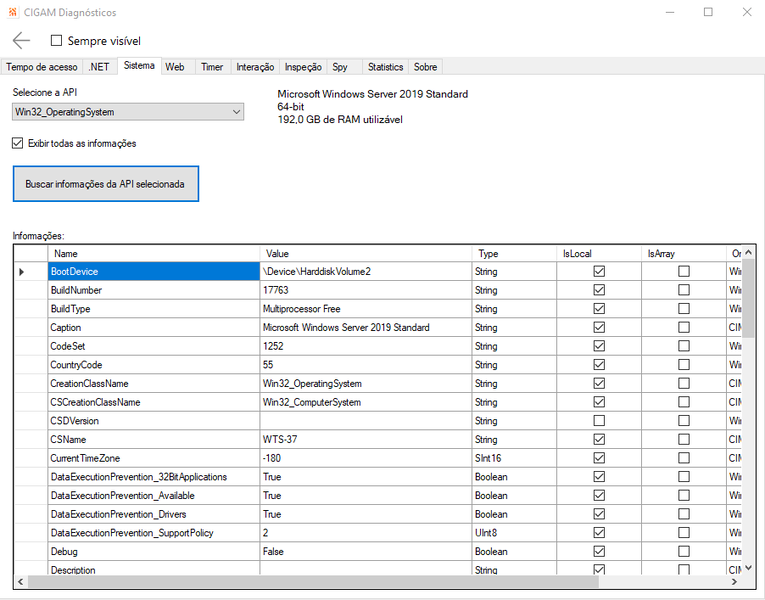Click the IsLocal column header
This screenshot has width=765, height=600.
click(599, 254)
